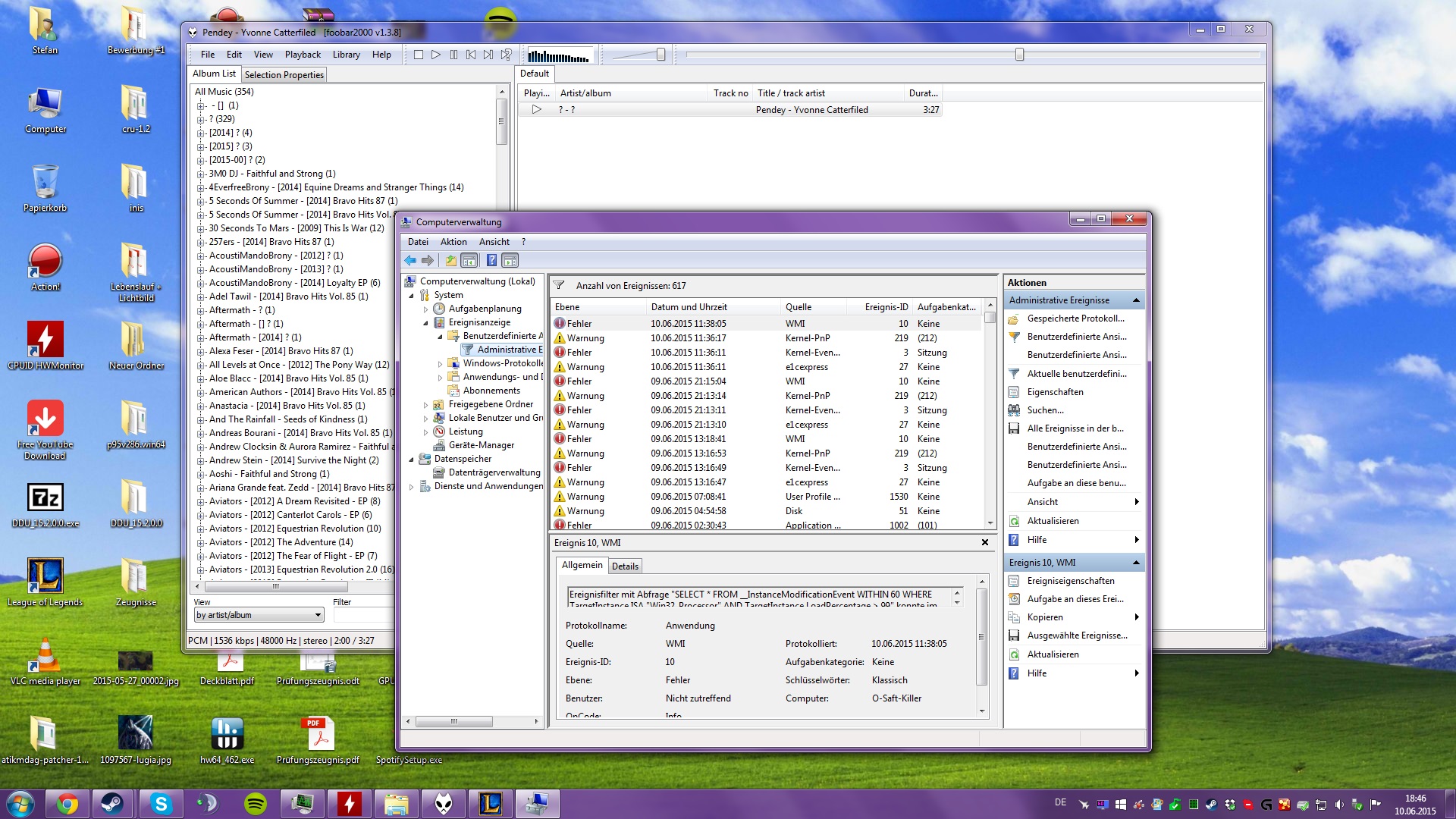Switch to the Details tab
The height and width of the screenshot is (819, 1456).
tap(625, 566)
